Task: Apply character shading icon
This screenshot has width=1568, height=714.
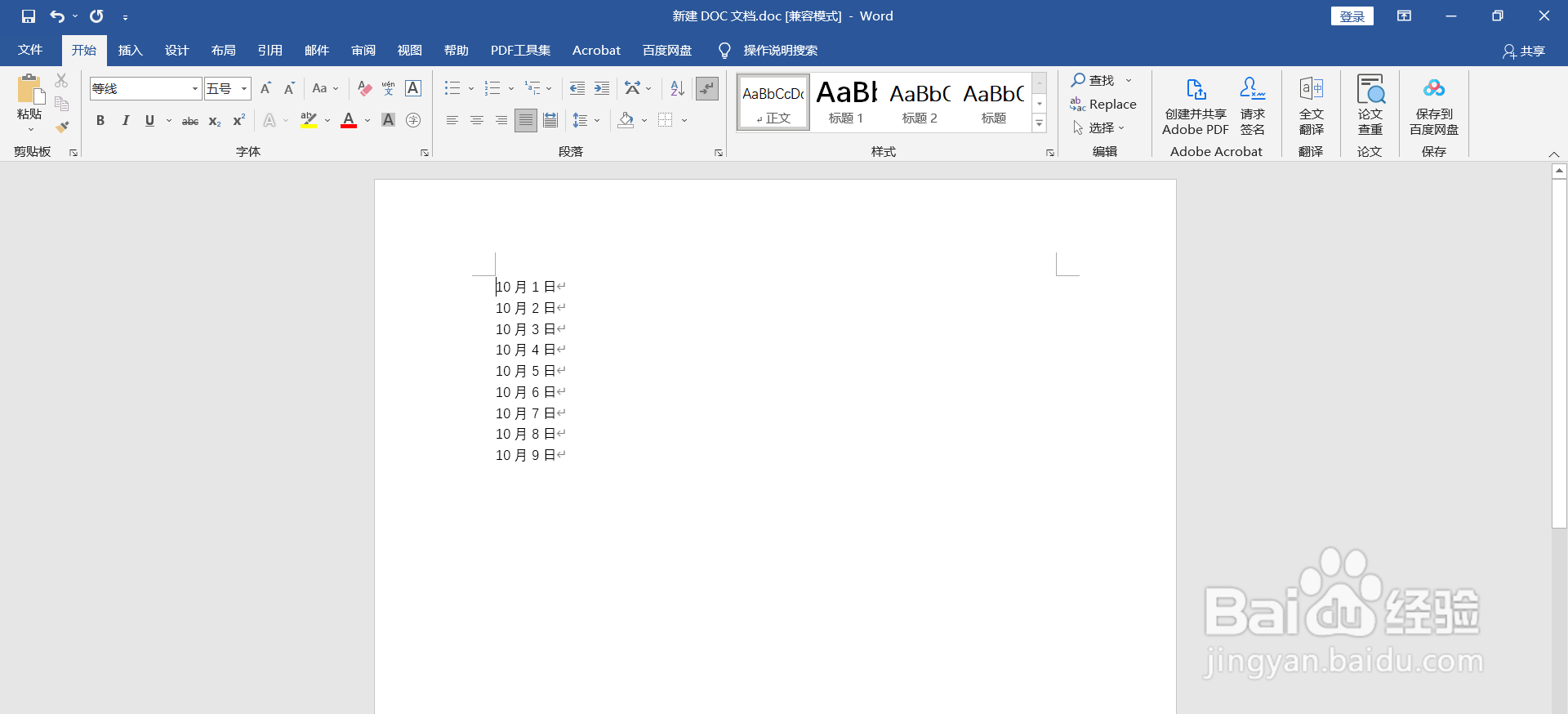Action: (389, 121)
